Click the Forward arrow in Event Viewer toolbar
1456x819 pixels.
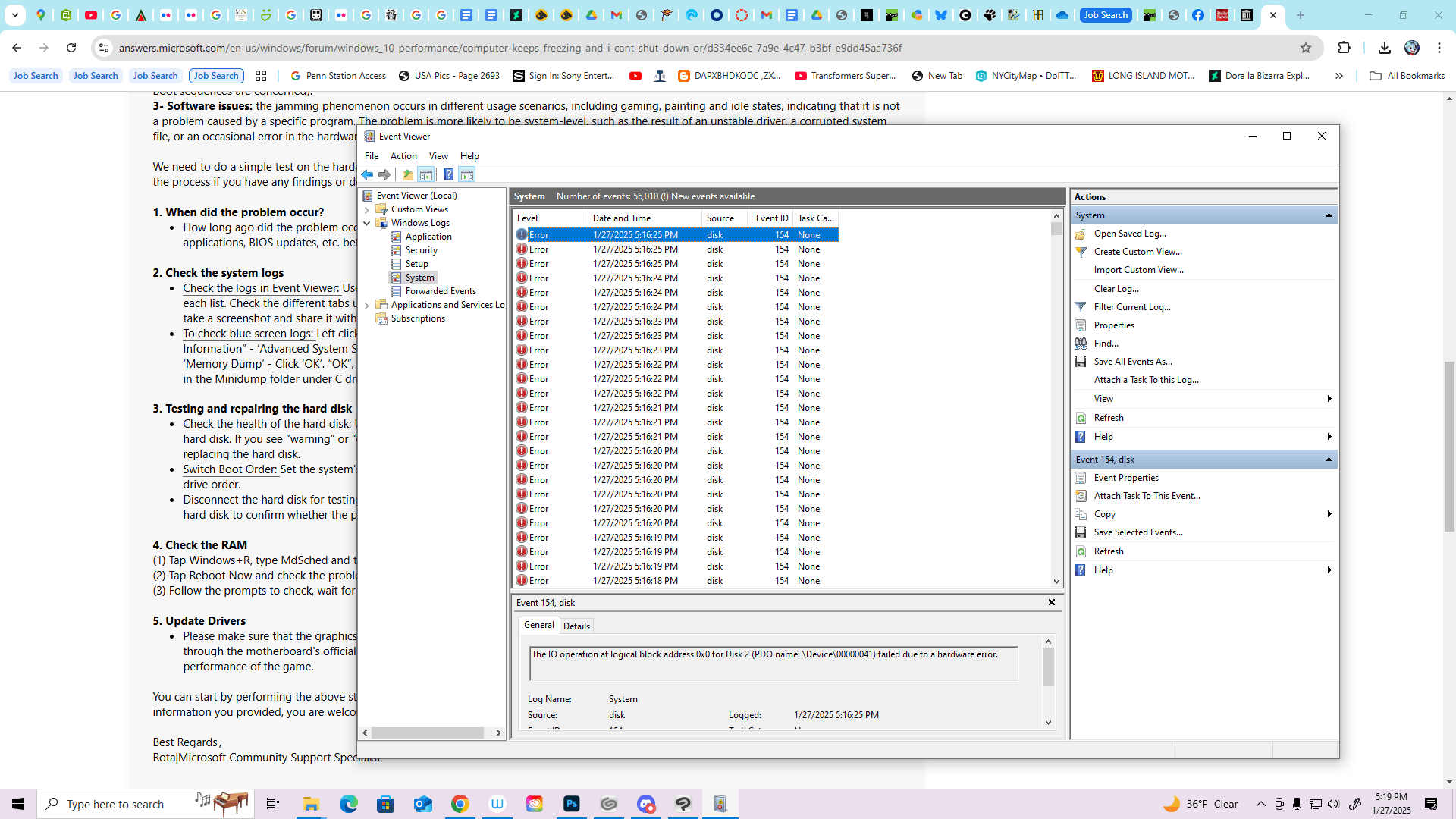pyautogui.click(x=384, y=175)
